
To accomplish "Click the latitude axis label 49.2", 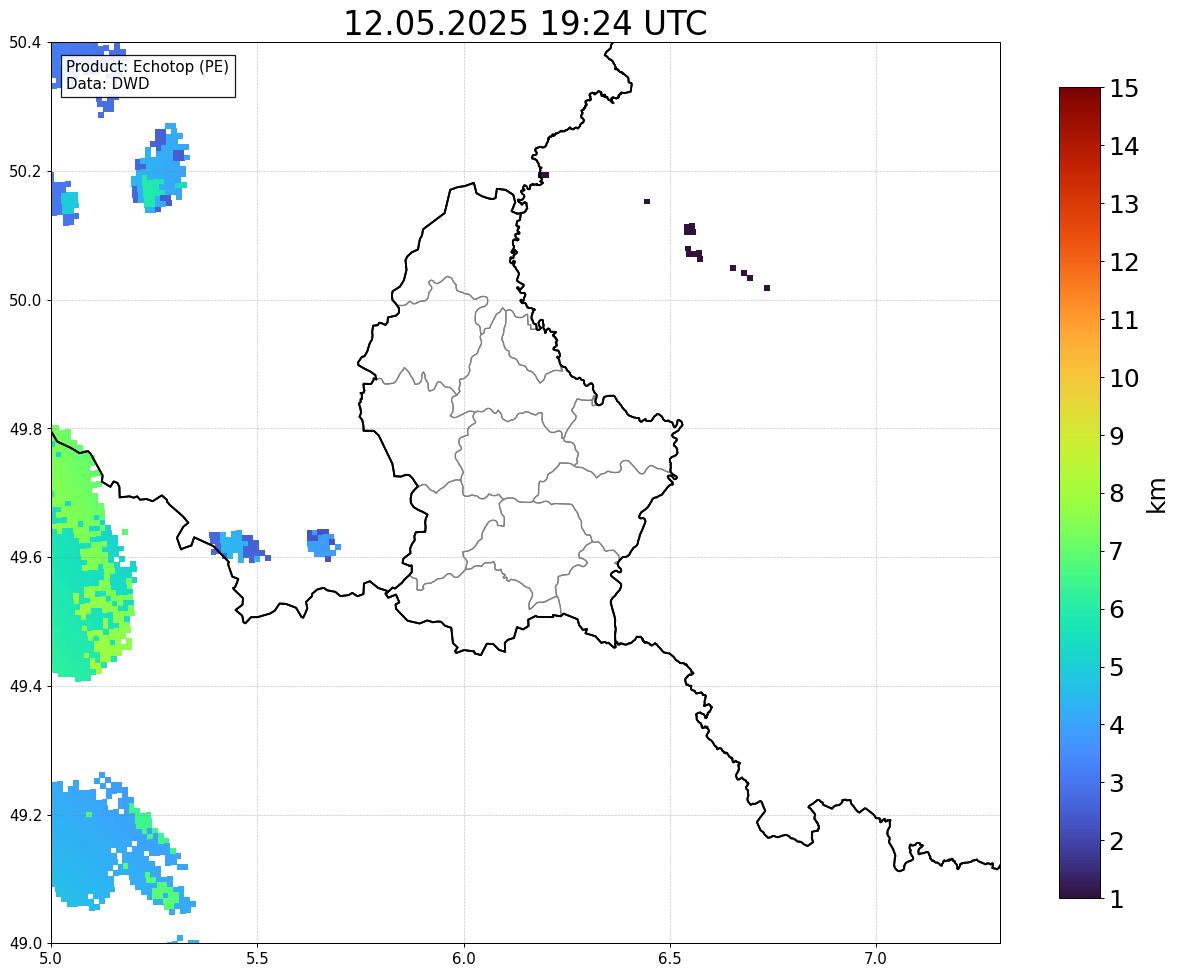I will (x=25, y=815).
